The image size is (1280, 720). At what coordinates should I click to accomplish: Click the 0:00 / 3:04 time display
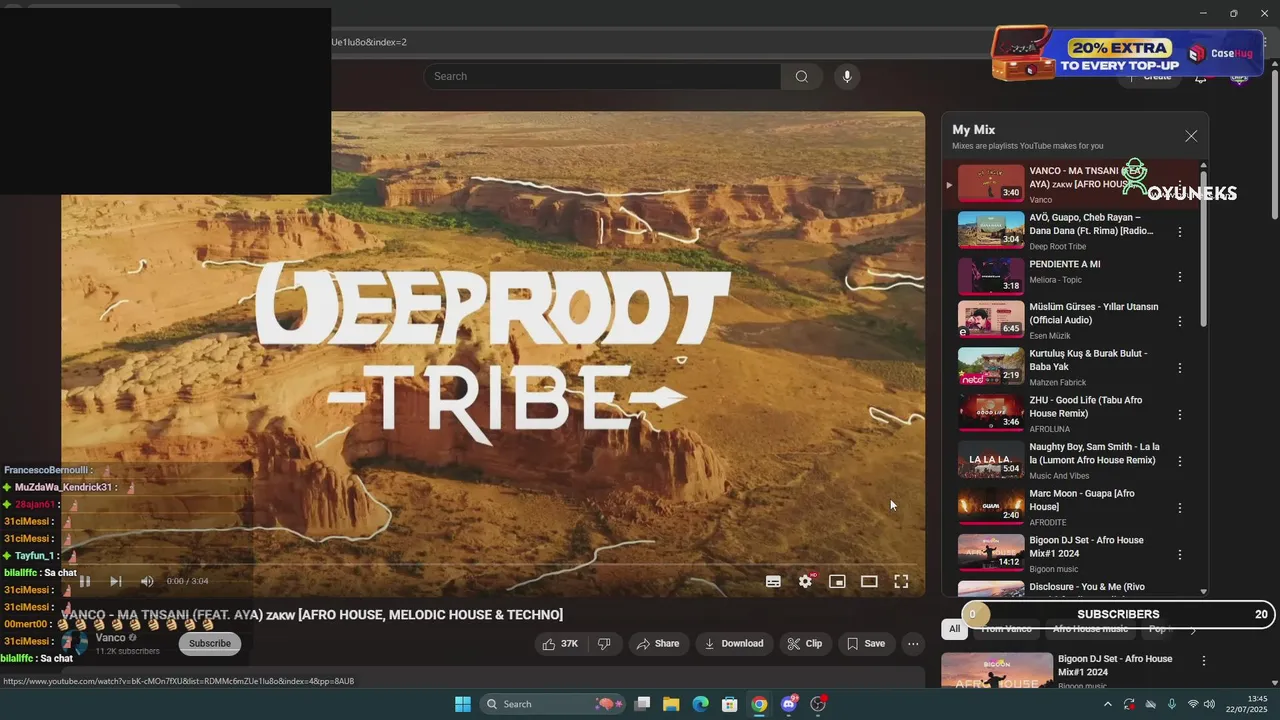coord(187,581)
